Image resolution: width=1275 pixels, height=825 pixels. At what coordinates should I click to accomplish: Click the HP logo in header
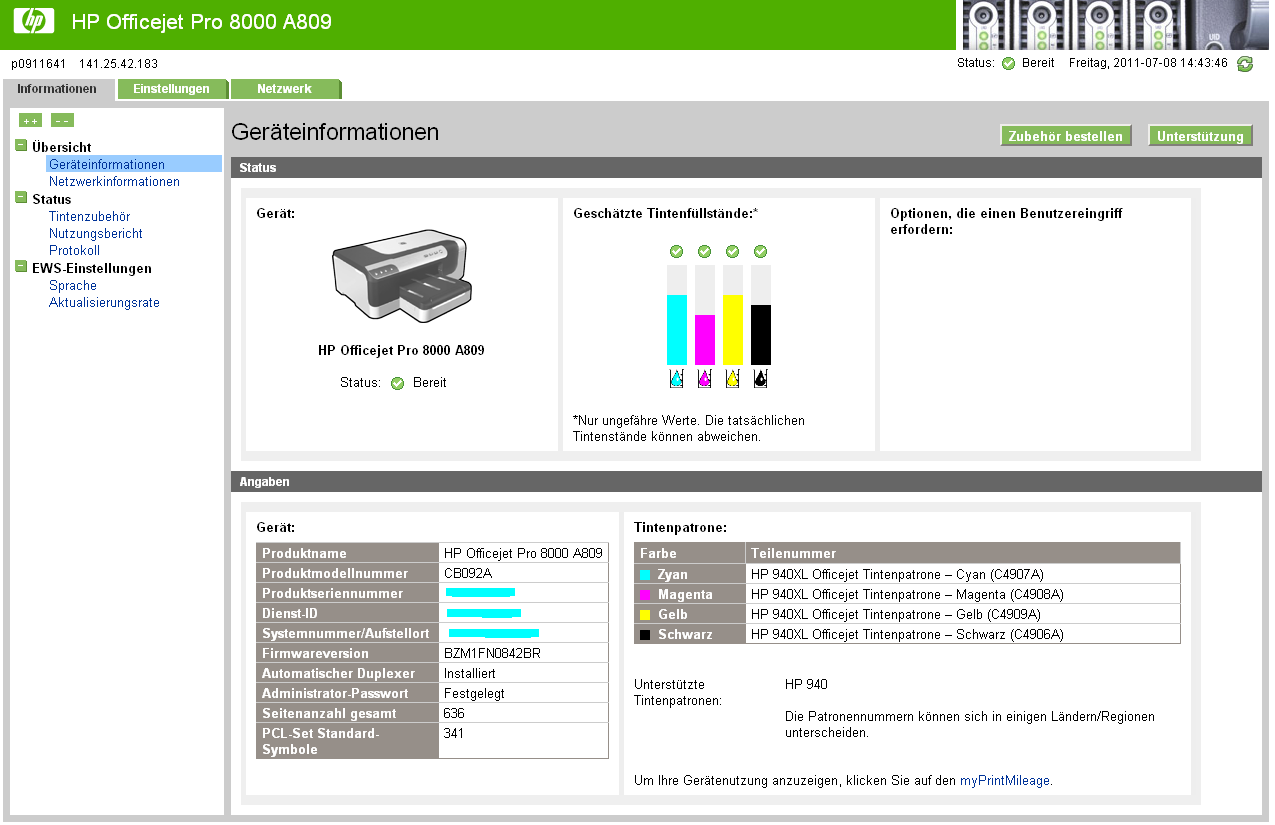(x=35, y=21)
